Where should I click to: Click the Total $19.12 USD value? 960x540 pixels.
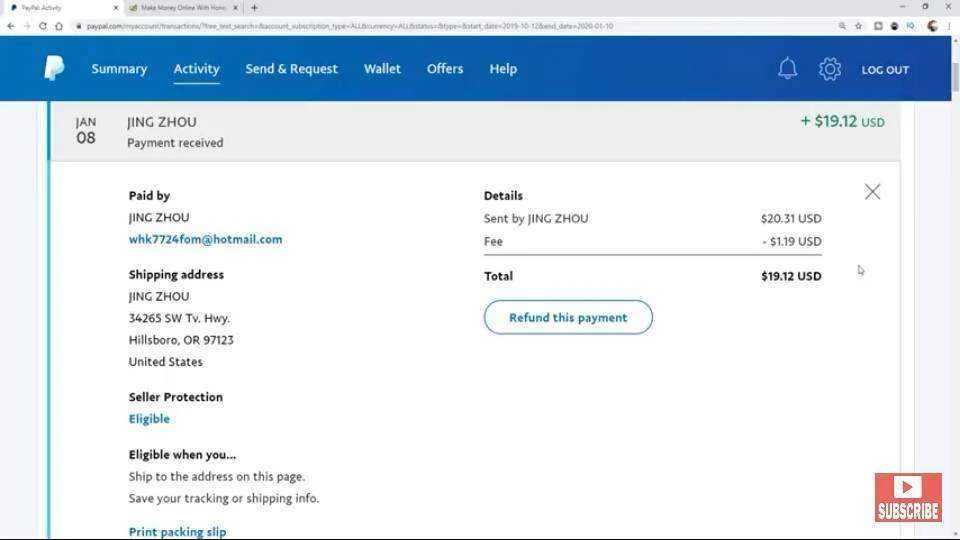pyautogui.click(x=791, y=276)
